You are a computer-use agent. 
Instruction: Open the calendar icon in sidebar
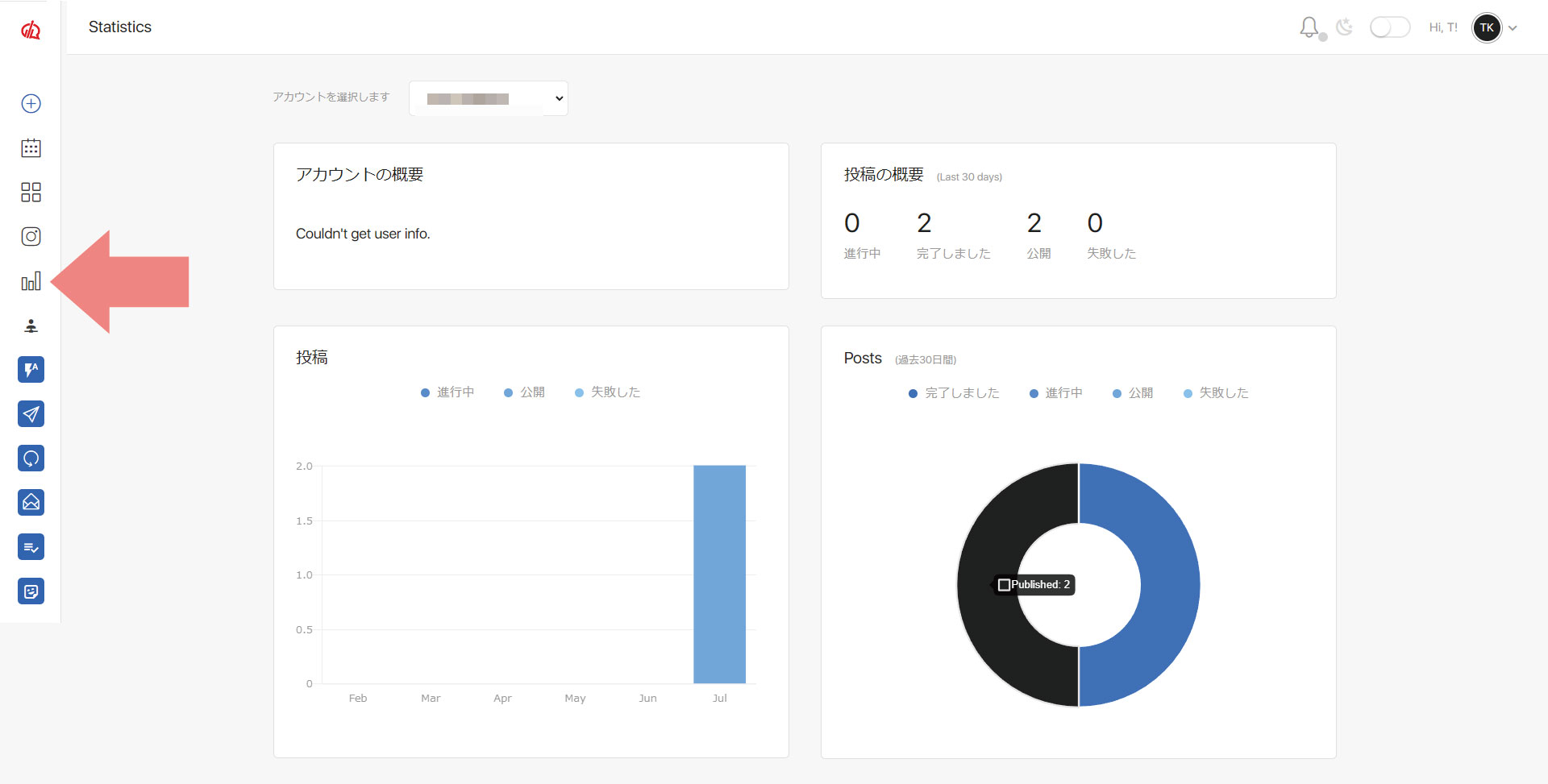point(31,147)
